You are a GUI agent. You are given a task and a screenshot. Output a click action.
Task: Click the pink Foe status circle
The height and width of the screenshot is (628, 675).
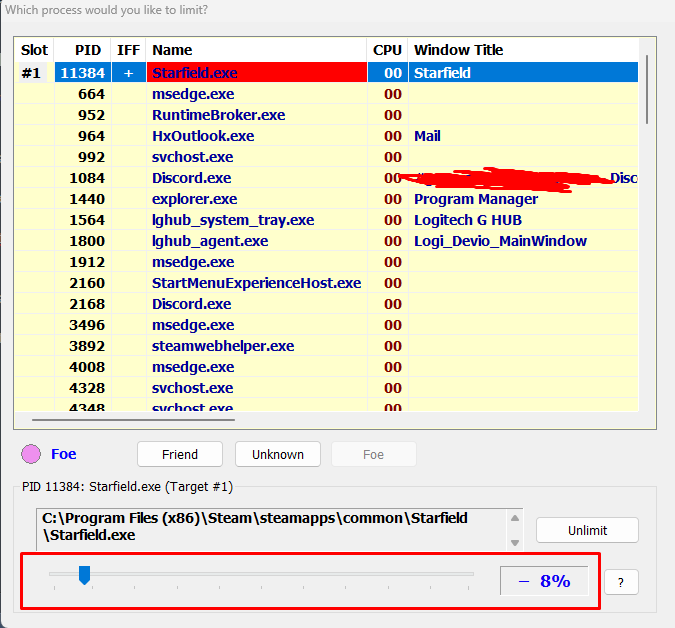[31, 454]
